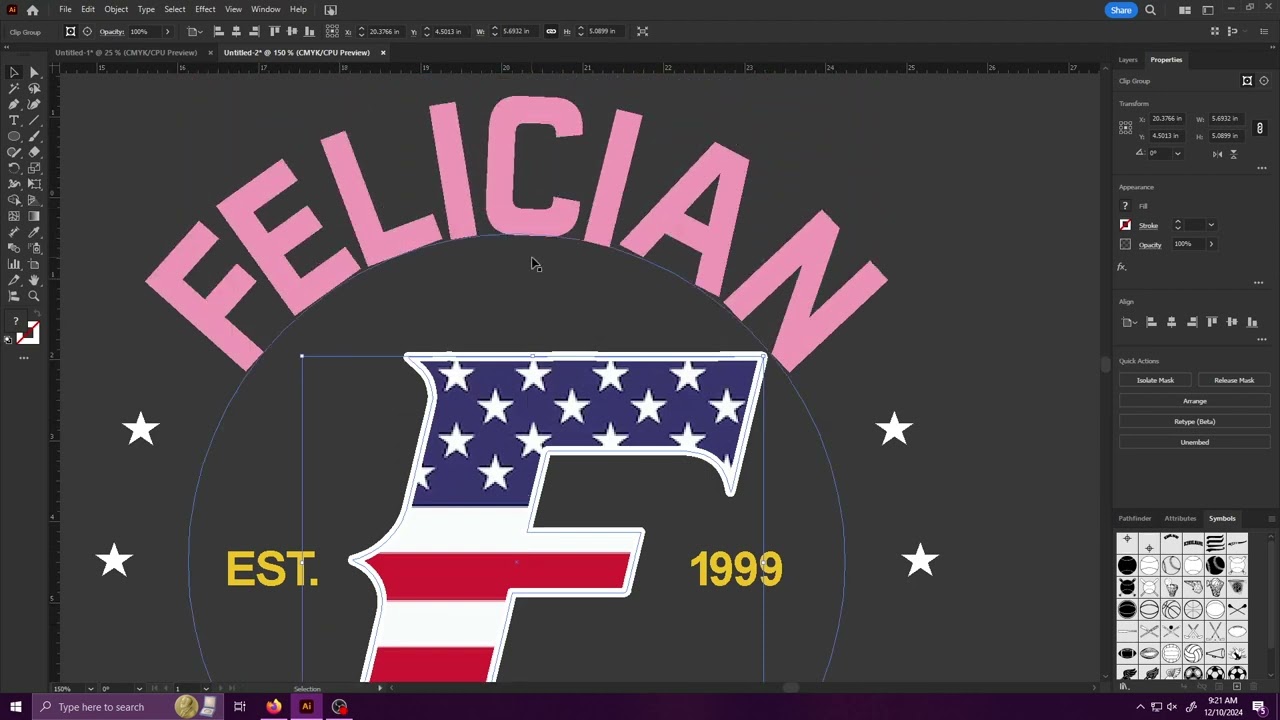Click Retype (Beta) button

click(x=1194, y=421)
